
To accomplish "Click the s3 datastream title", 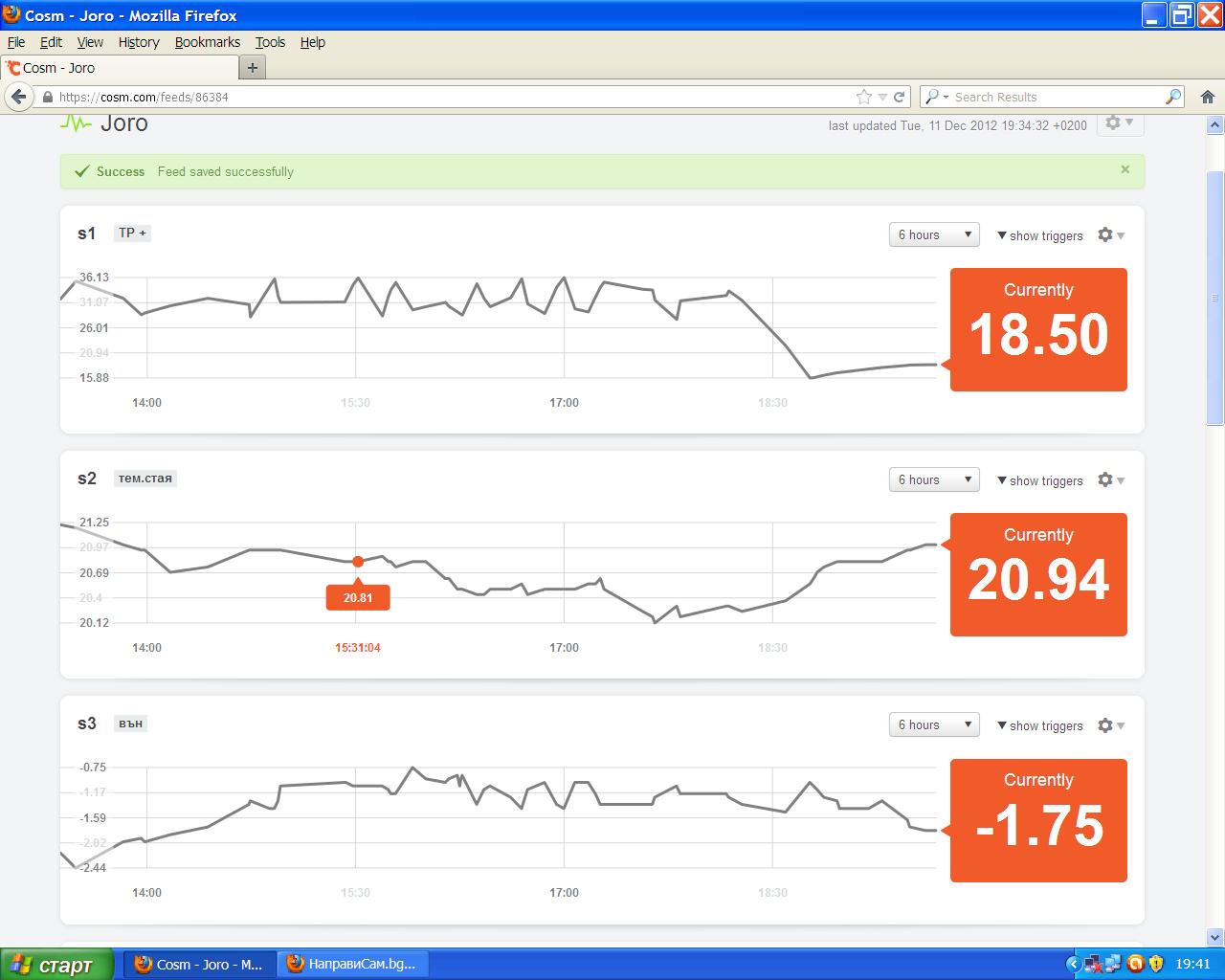I will click(87, 724).
